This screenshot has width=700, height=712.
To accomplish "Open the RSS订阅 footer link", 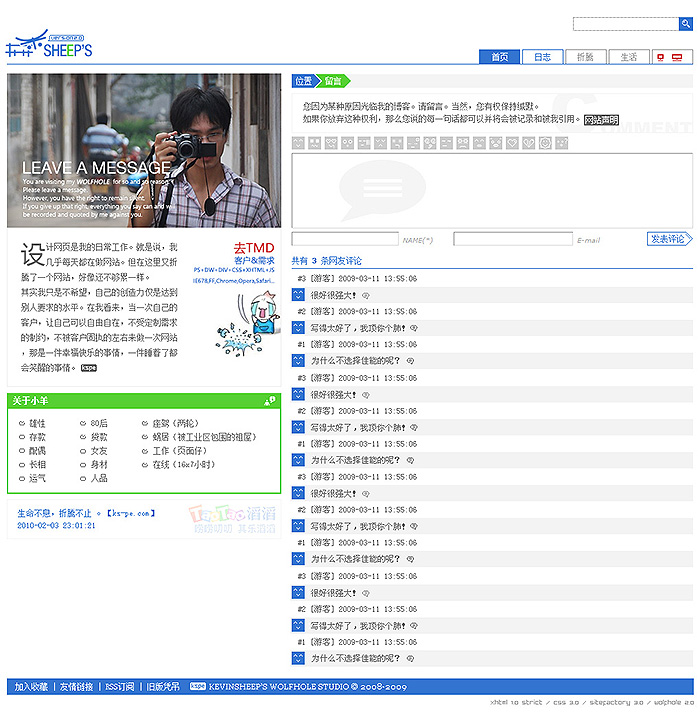I will (x=120, y=687).
